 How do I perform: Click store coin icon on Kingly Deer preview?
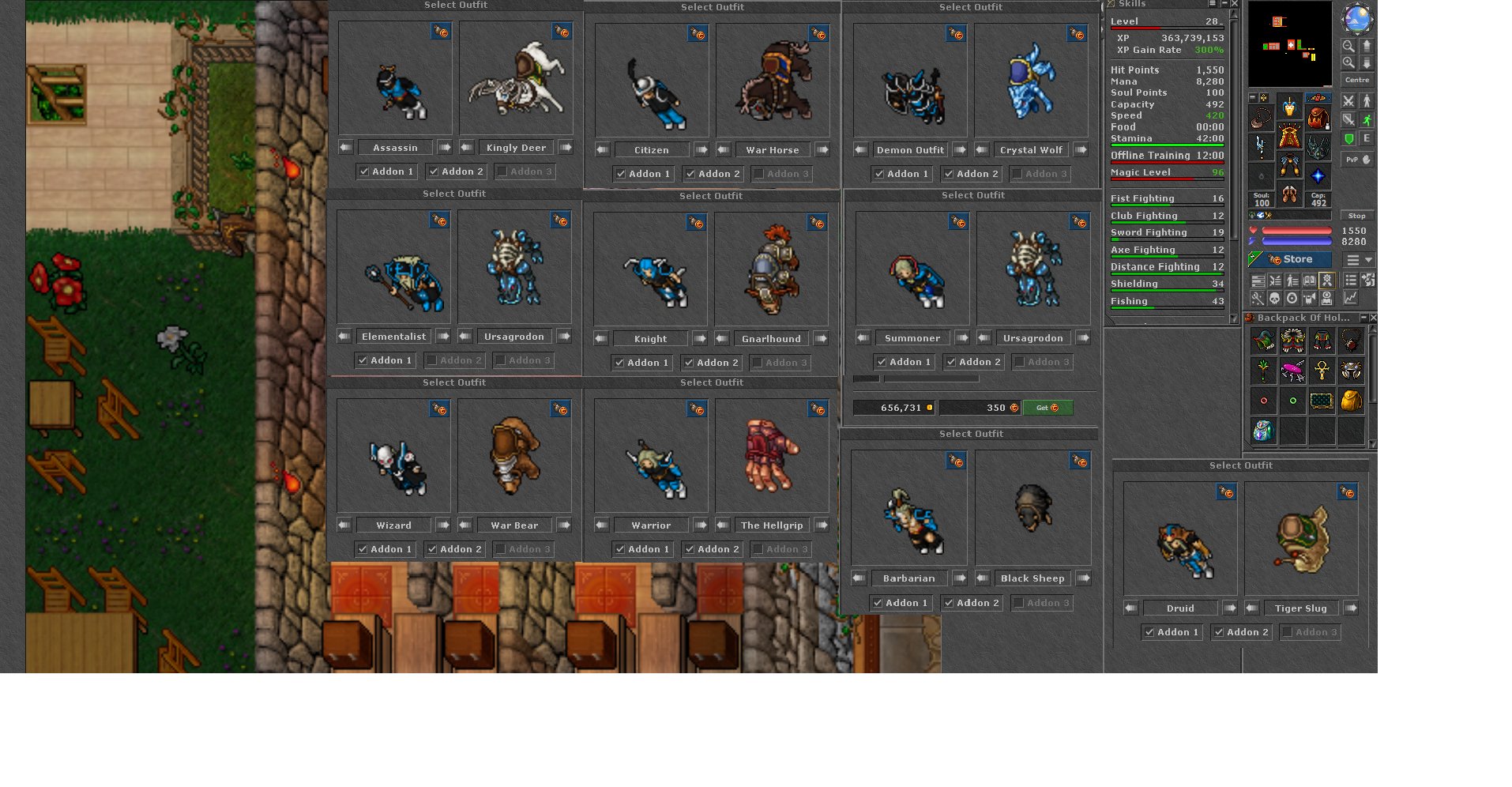tap(562, 32)
